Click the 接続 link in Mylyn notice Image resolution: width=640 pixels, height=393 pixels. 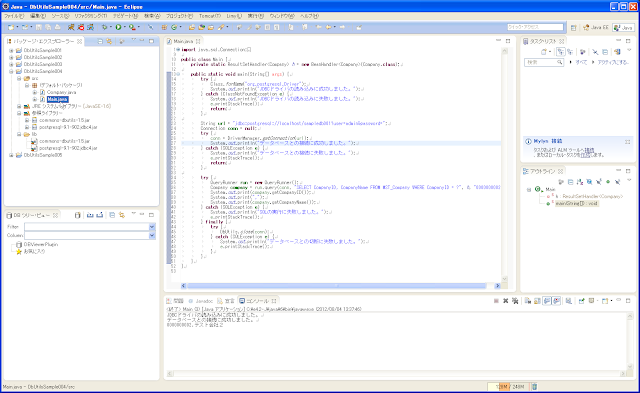(589, 150)
